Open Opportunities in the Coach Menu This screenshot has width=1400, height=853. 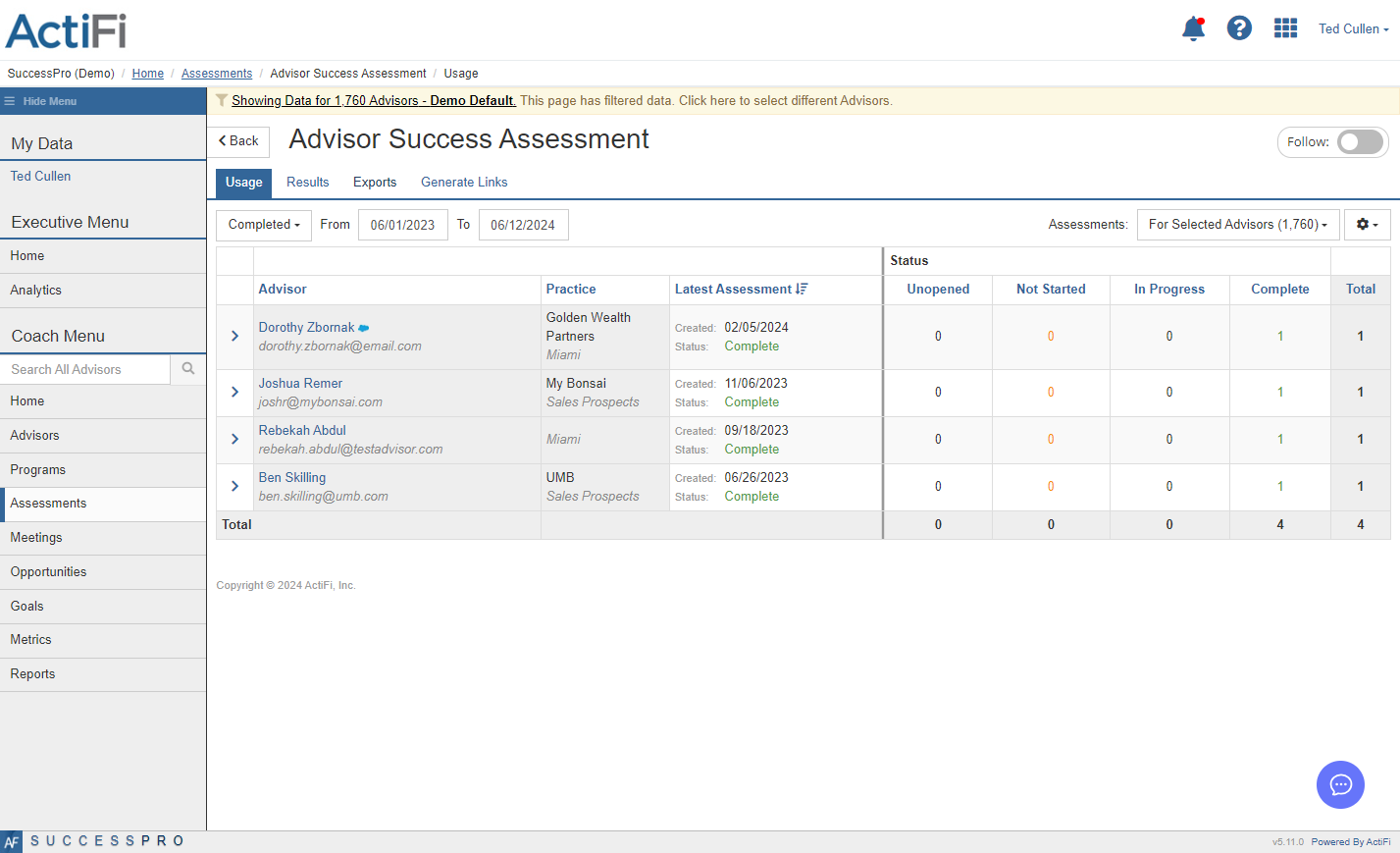[x=103, y=572]
